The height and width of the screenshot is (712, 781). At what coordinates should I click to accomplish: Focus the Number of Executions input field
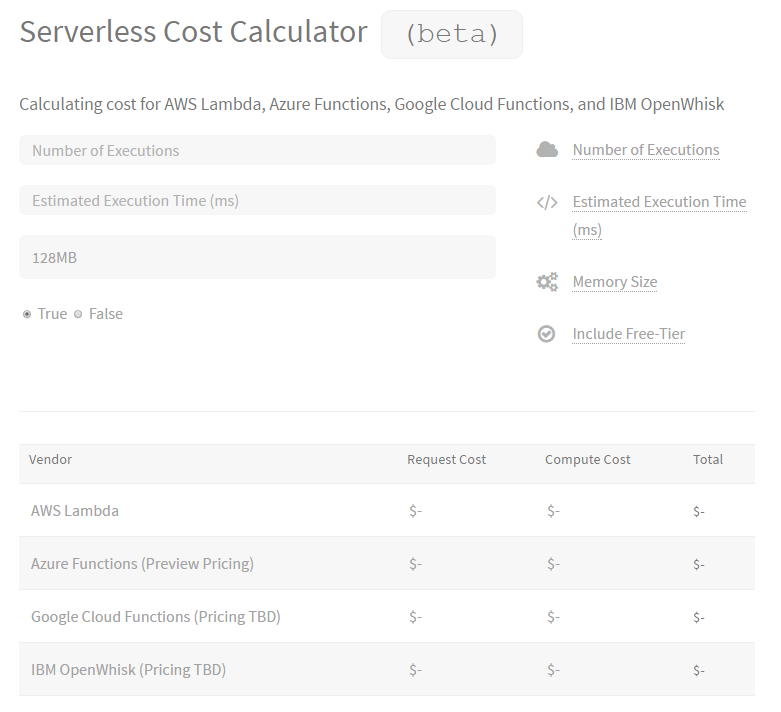(x=257, y=150)
